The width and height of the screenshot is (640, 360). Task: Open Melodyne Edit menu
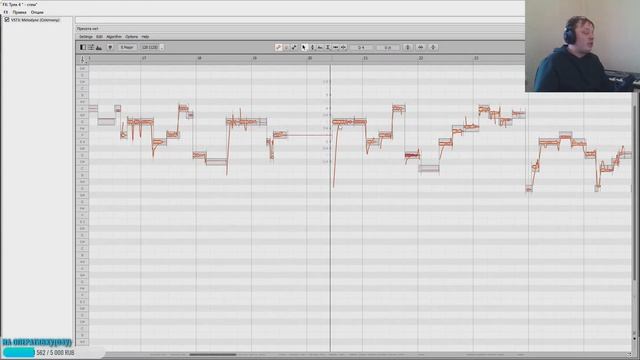[99, 37]
